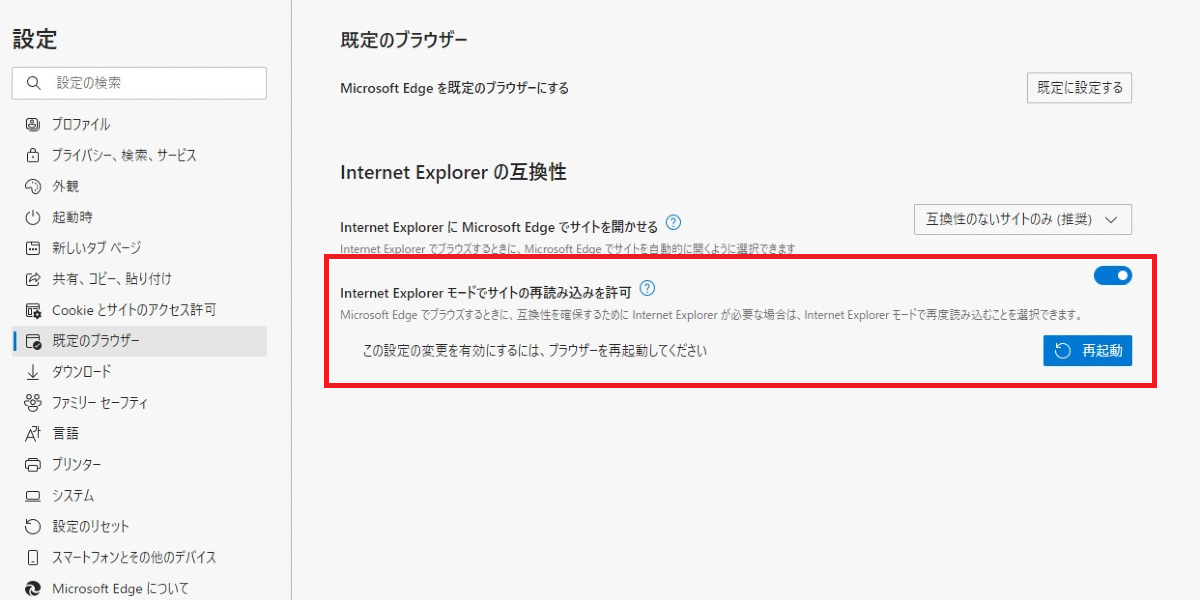Click the Microsoft Edge logo icon
Screen dimensions: 1200x600
point(33,589)
